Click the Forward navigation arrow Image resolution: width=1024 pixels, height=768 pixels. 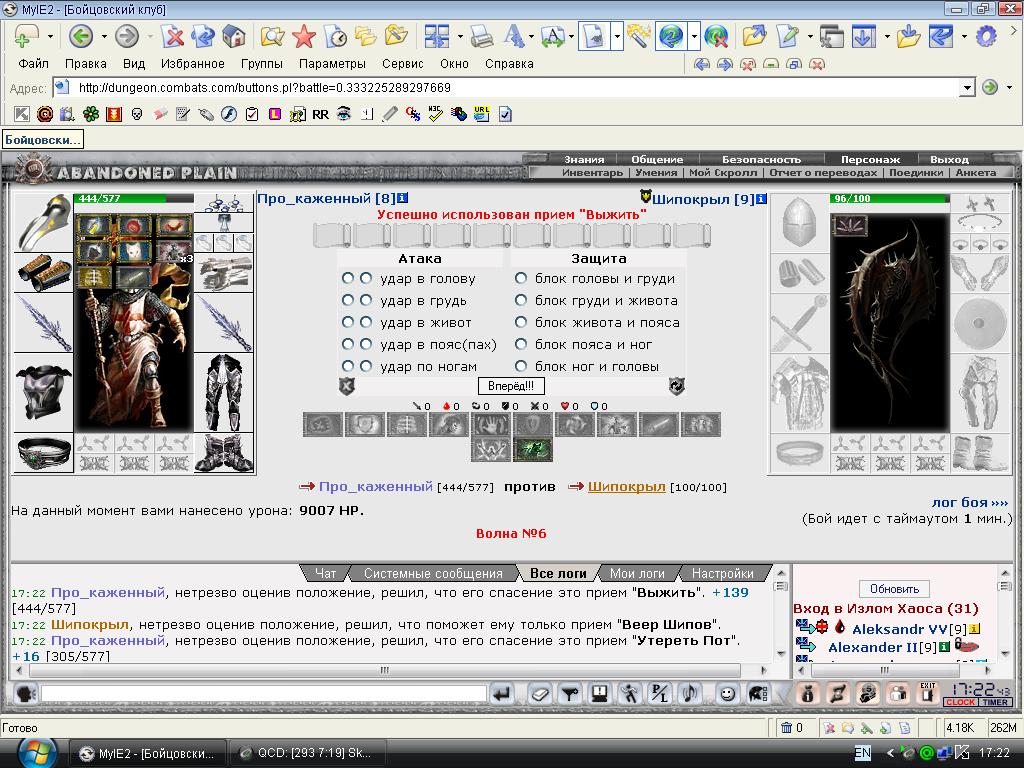(x=127, y=36)
